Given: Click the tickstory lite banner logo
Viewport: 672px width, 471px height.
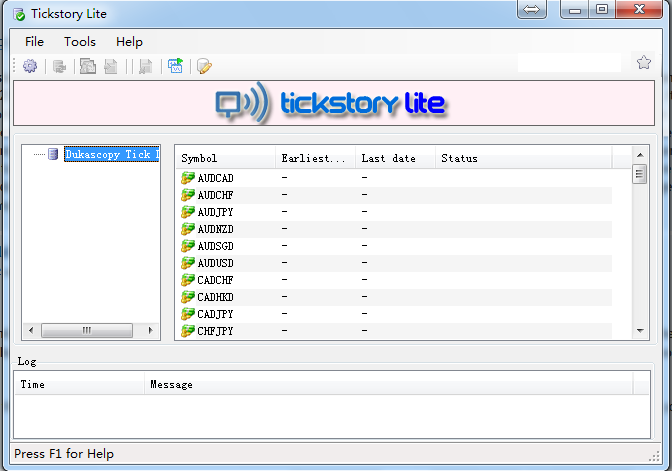Looking at the screenshot, I should pos(330,103).
